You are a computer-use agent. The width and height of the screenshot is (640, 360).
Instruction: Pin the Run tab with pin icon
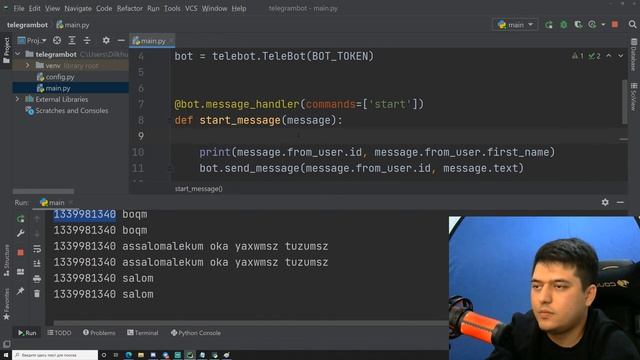(x=20, y=291)
